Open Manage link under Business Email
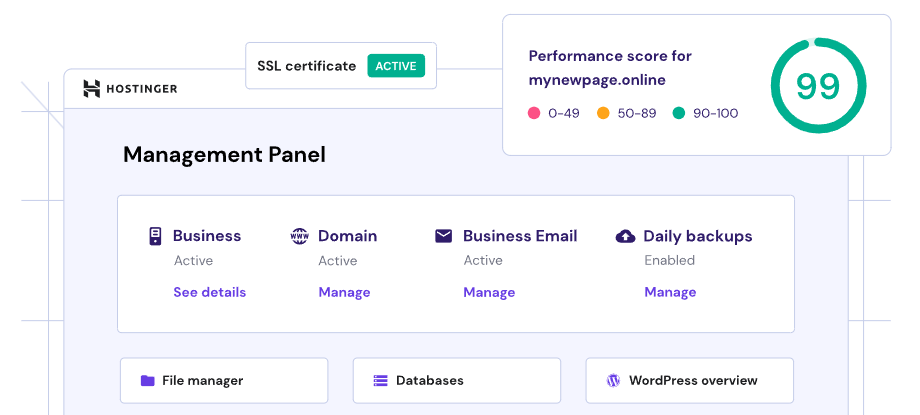 tap(489, 292)
